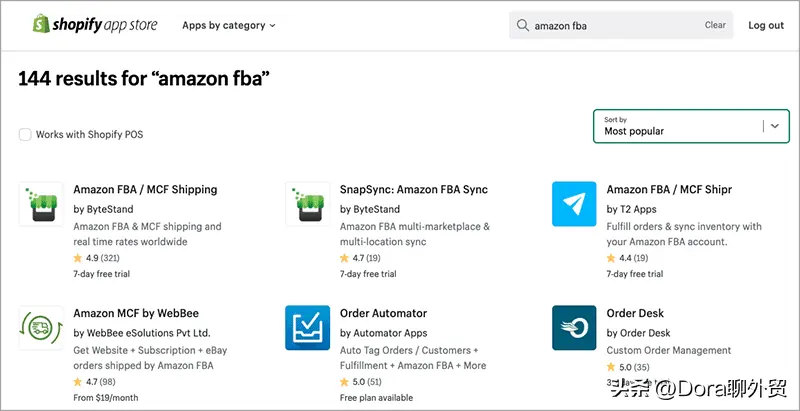The image size is (800, 411).
Task: Click the Sort by chevron arrow
Action: tap(775, 126)
